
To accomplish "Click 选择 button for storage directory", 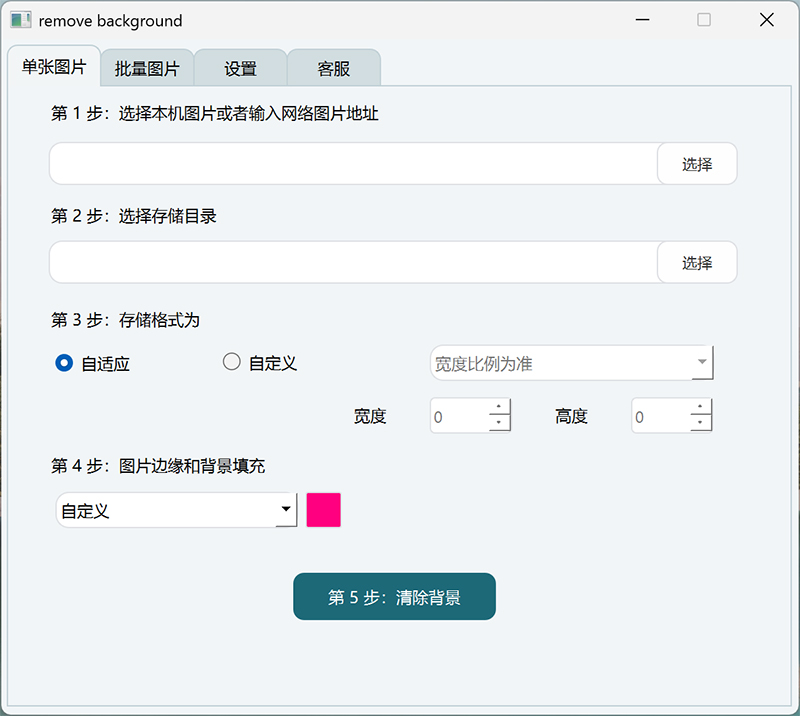I will tap(697, 262).
